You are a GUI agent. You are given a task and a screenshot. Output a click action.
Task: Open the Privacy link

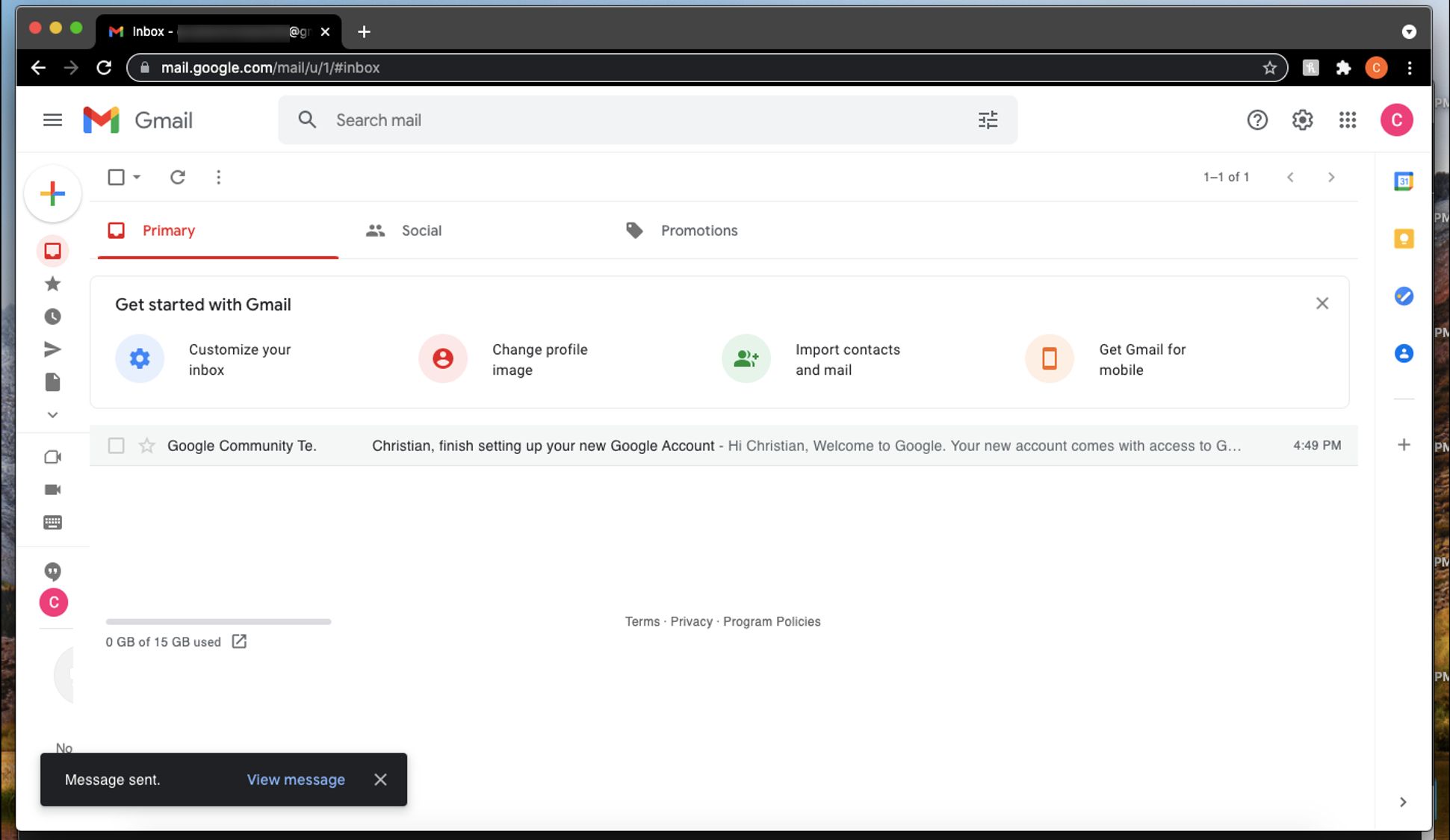pos(691,621)
